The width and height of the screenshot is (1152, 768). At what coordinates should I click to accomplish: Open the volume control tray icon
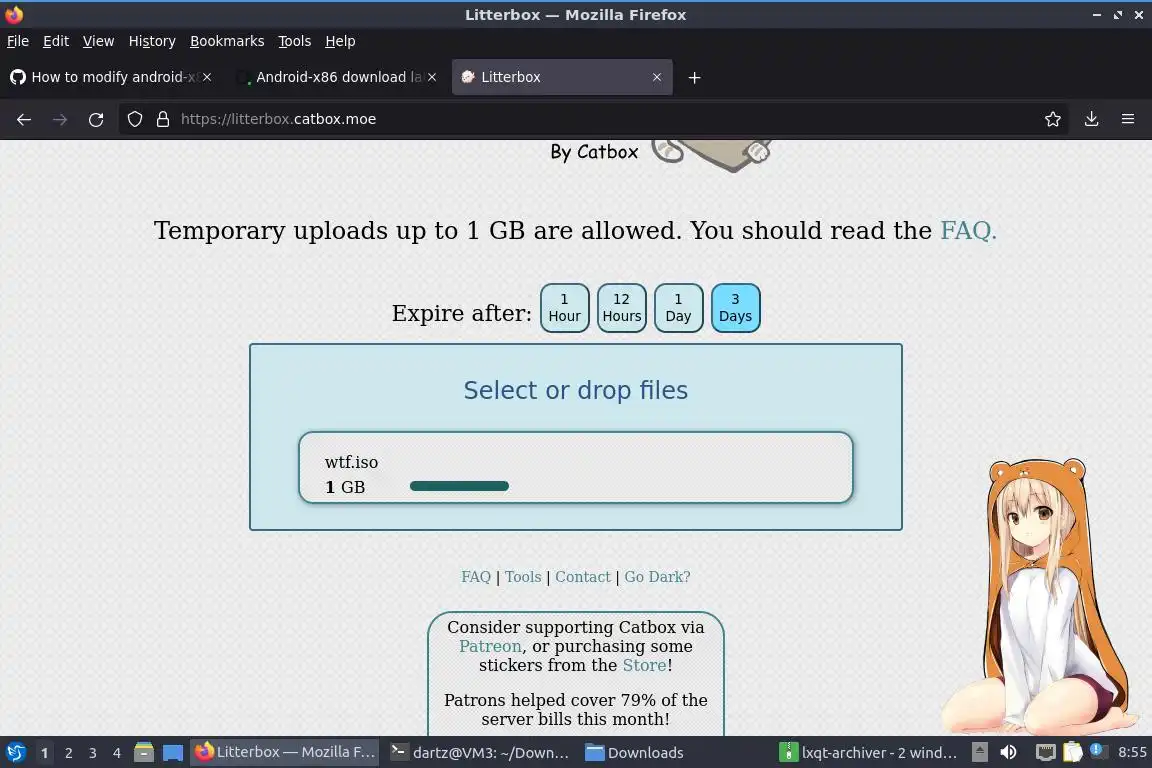(1009, 753)
